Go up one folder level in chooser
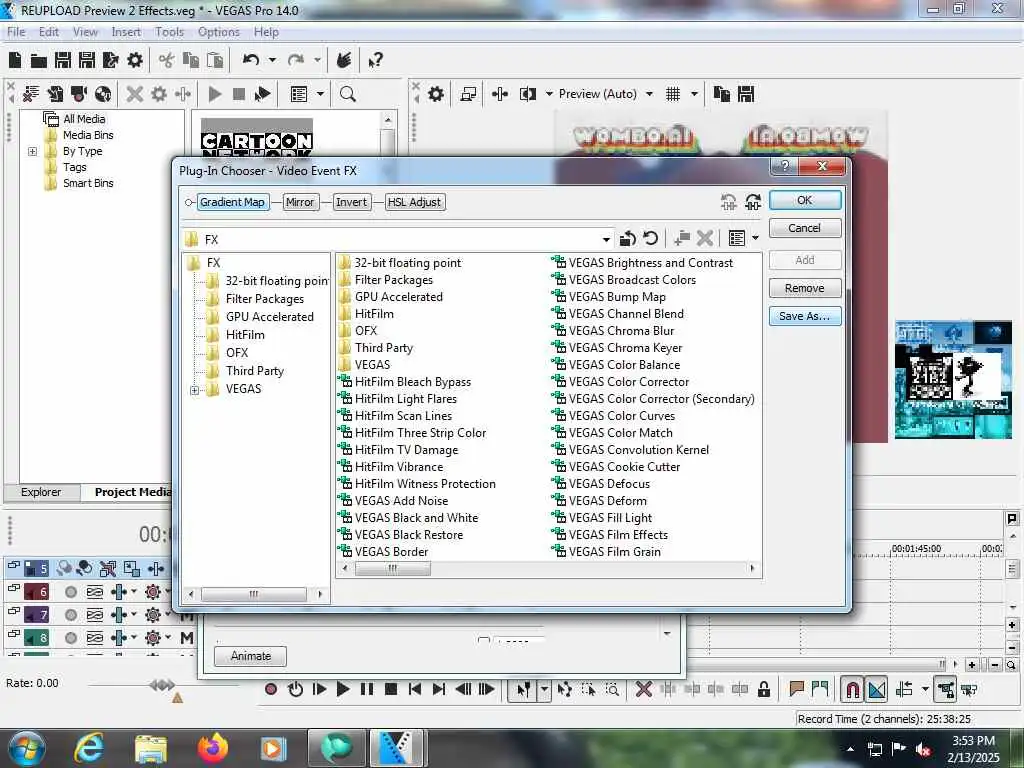1024x768 pixels. (628, 238)
